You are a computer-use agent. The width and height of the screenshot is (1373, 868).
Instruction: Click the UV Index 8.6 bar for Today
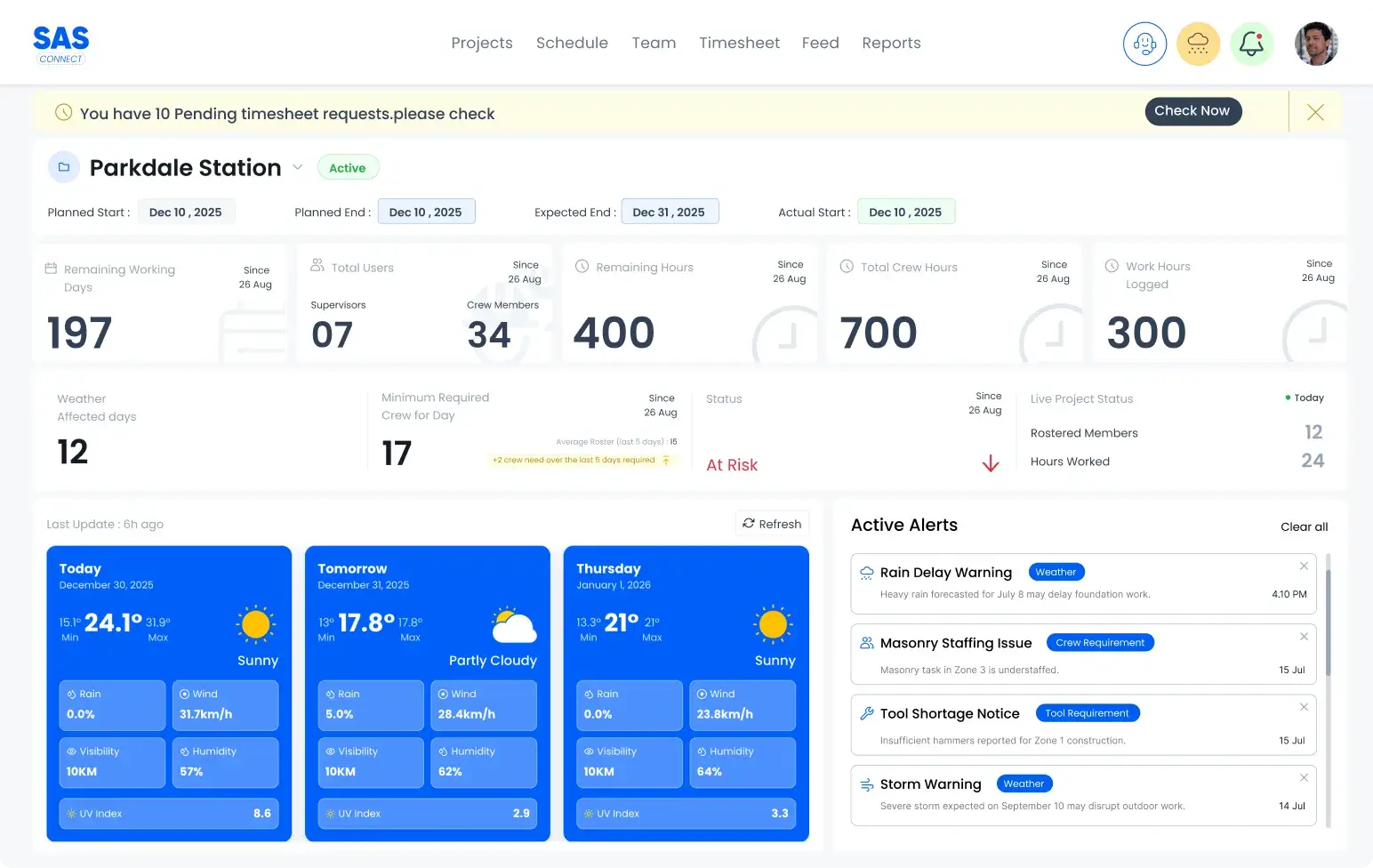click(169, 813)
